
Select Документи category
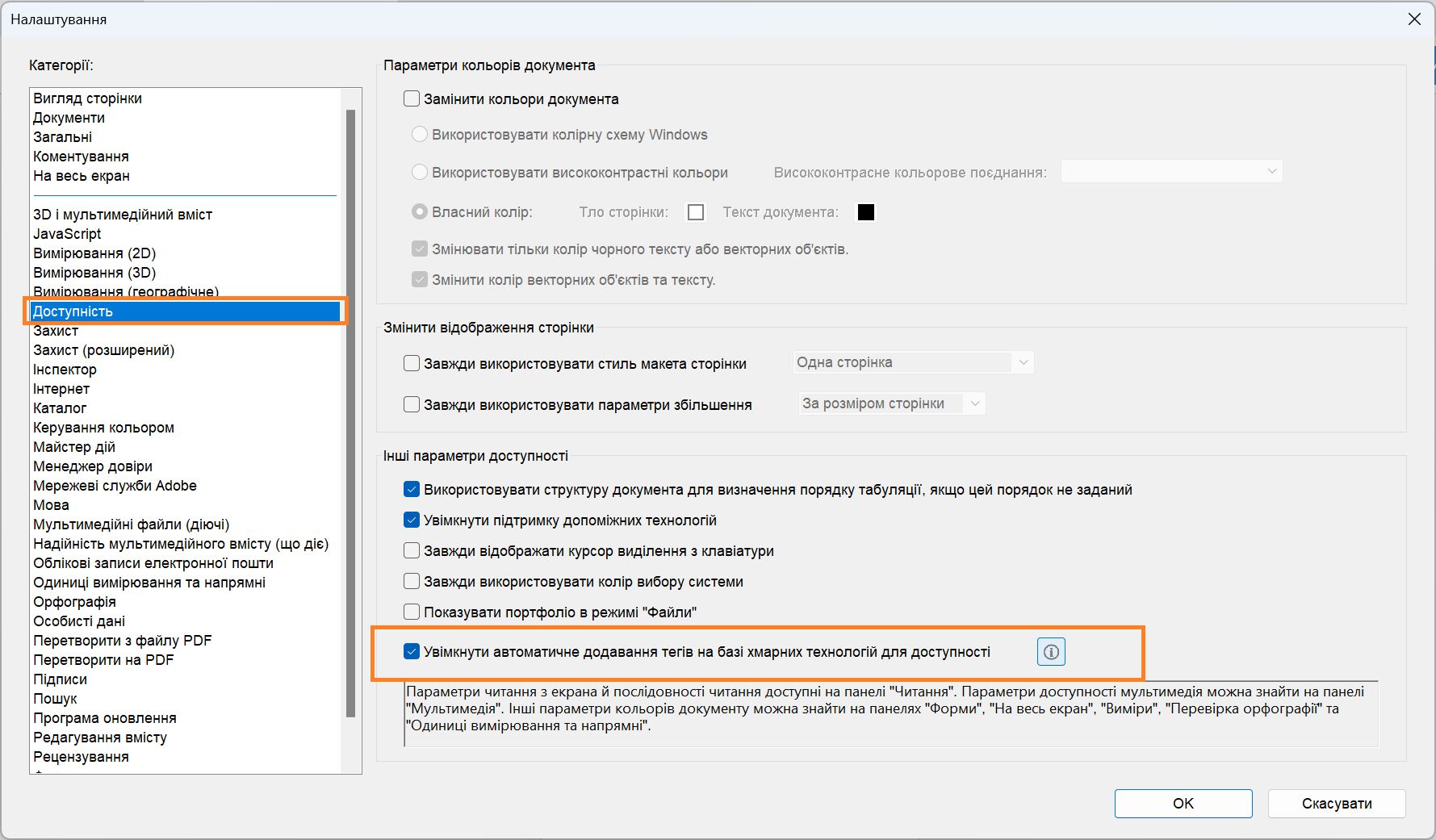pyautogui.click(x=185, y=118)
